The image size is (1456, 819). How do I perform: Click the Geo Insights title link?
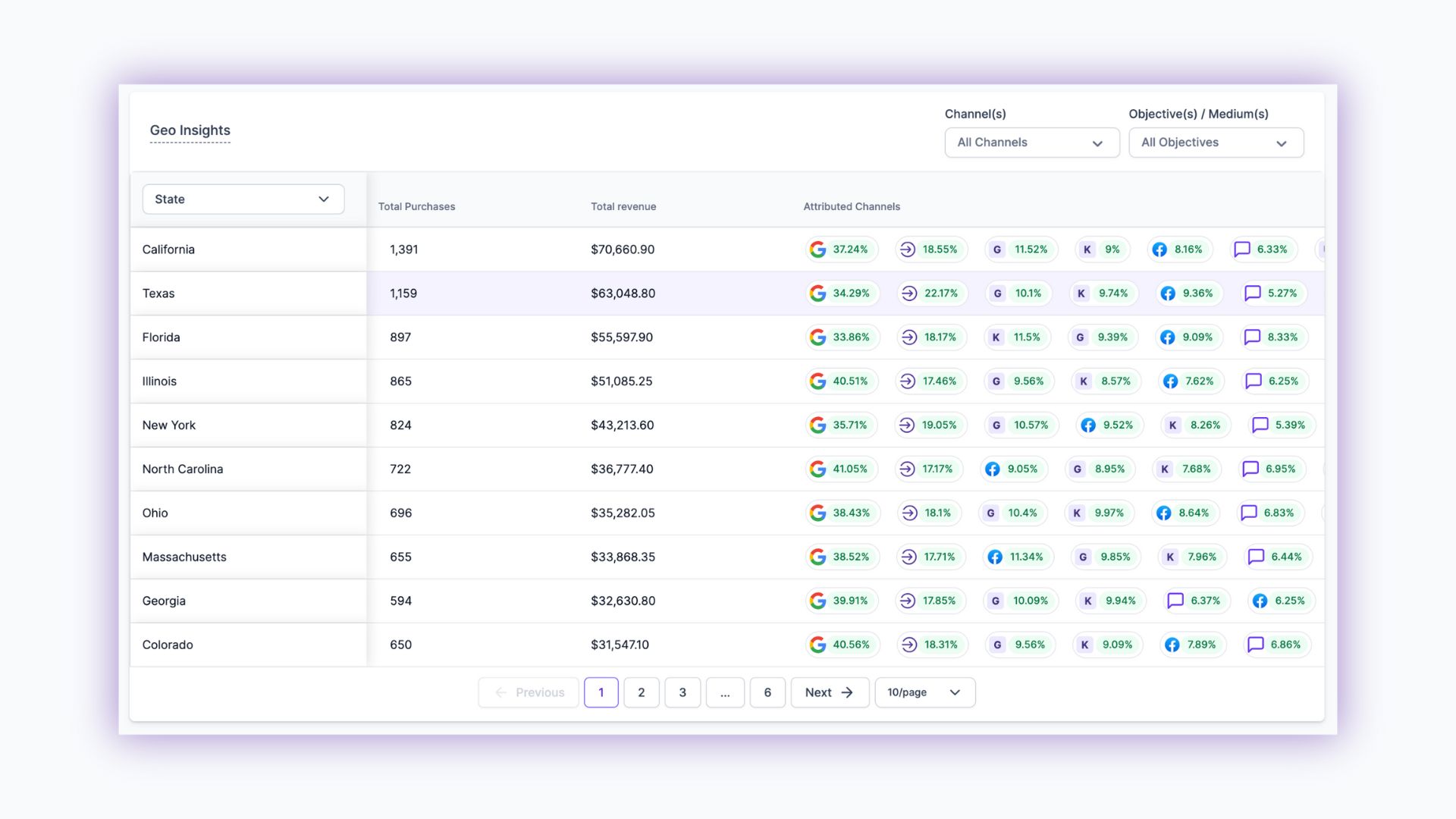click(x=190, y=130)
